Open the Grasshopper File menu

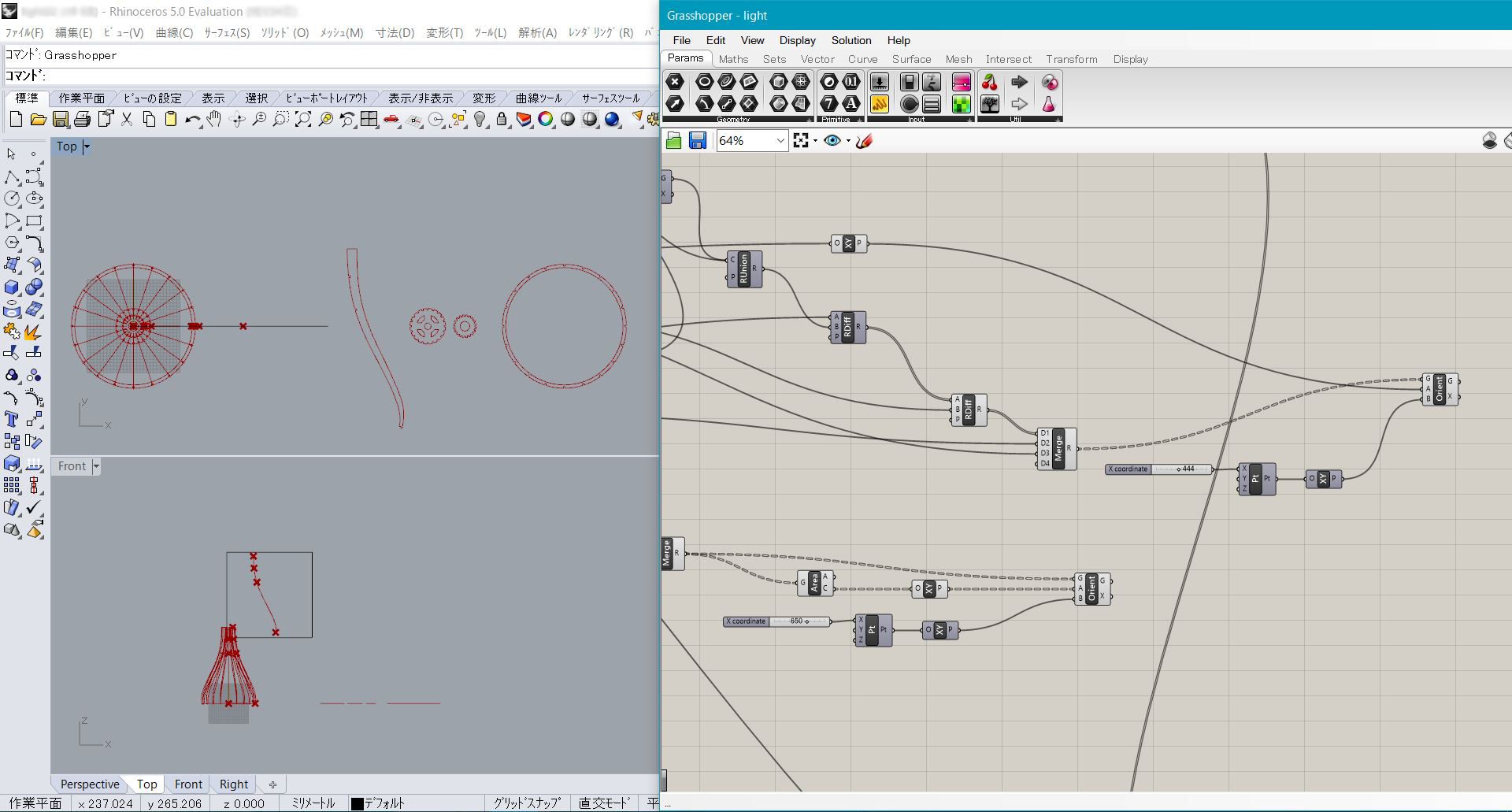pyautogui.click(x=682, y=40)
